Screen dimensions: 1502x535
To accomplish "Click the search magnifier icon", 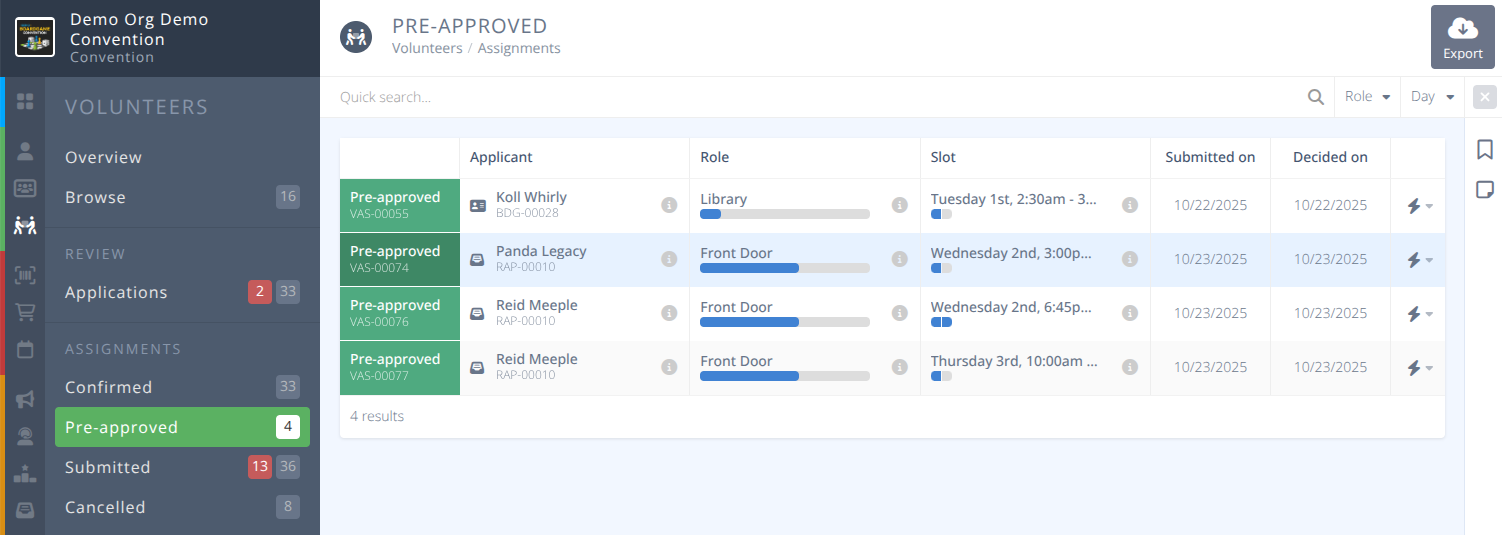I will (x=1316, y=97).
